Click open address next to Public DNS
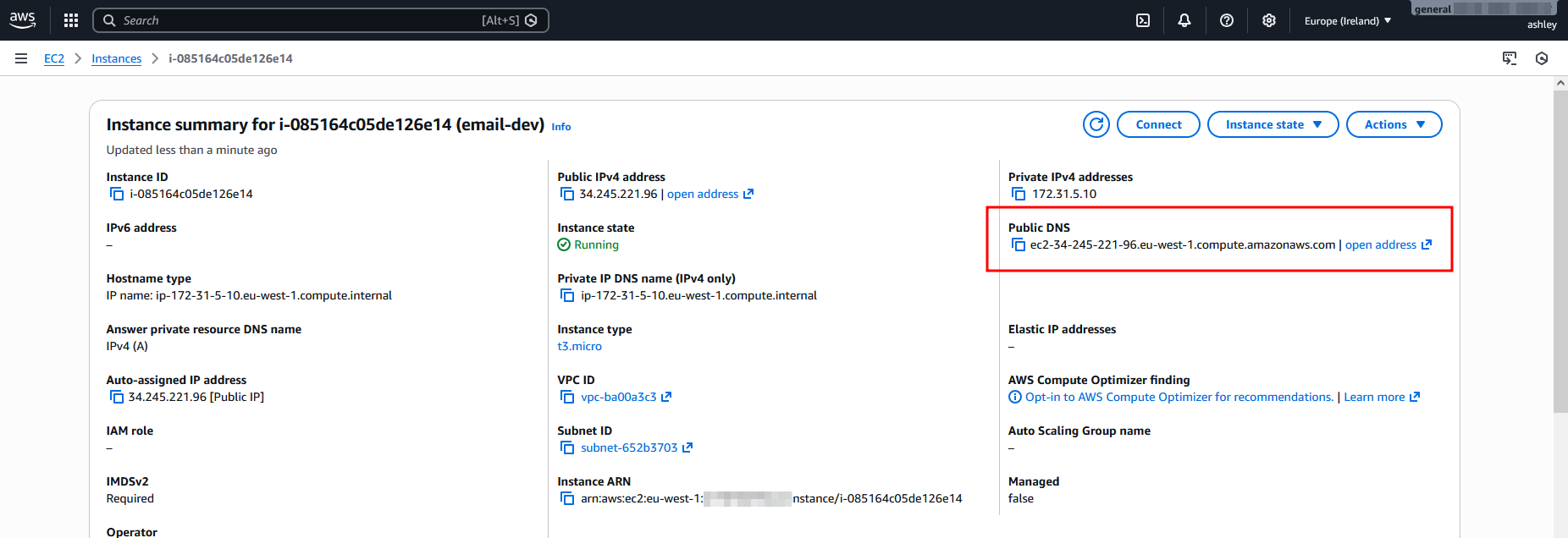The image size is (1568, 538). pyautogui.click(x=1381, y=244)
